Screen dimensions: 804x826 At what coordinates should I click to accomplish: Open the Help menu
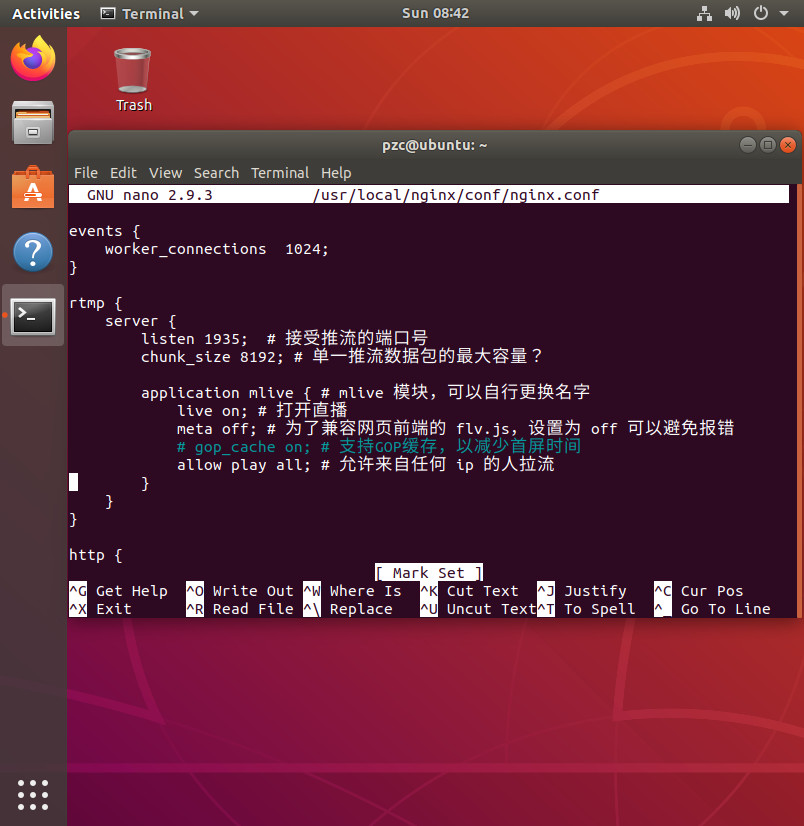click(336, 173)
